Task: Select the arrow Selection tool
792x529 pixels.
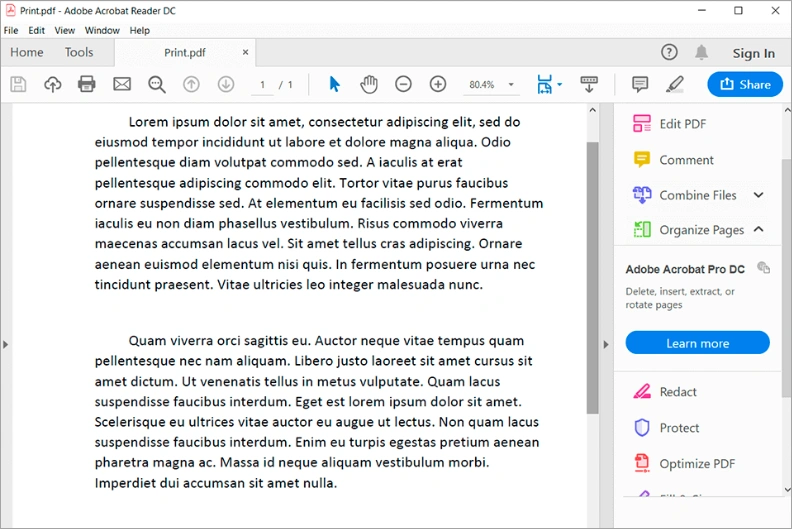Action: (x=334, y=84)
